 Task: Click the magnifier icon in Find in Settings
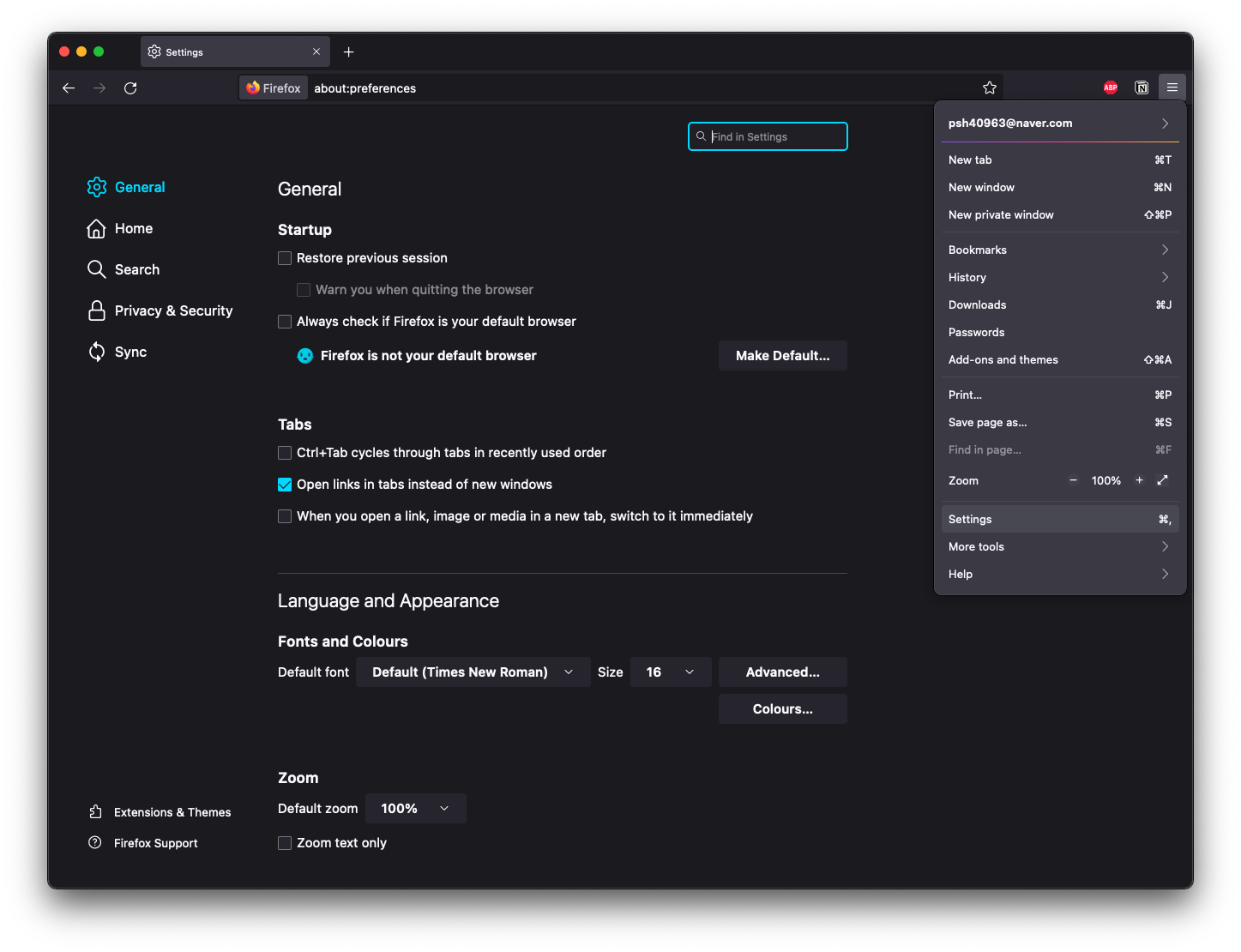tap(701, 136)
